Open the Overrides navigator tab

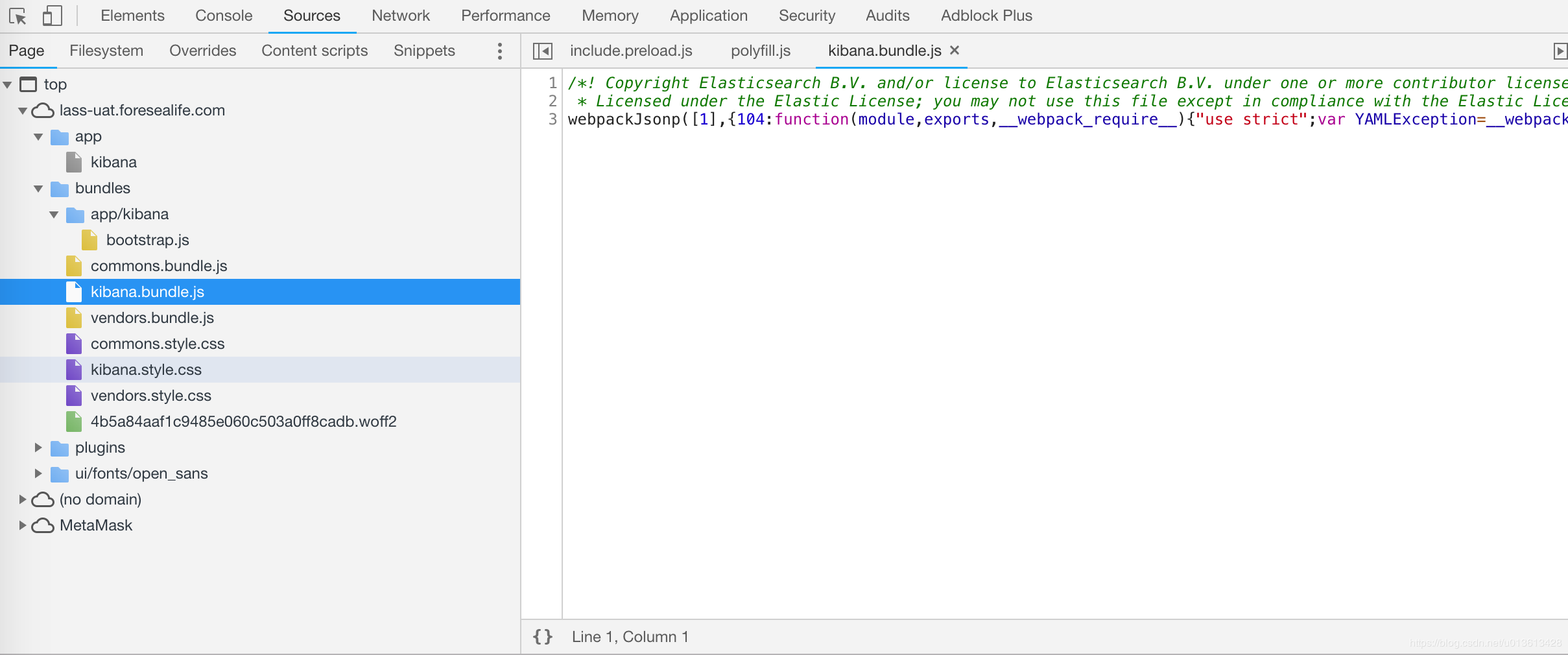pos(203,51)
